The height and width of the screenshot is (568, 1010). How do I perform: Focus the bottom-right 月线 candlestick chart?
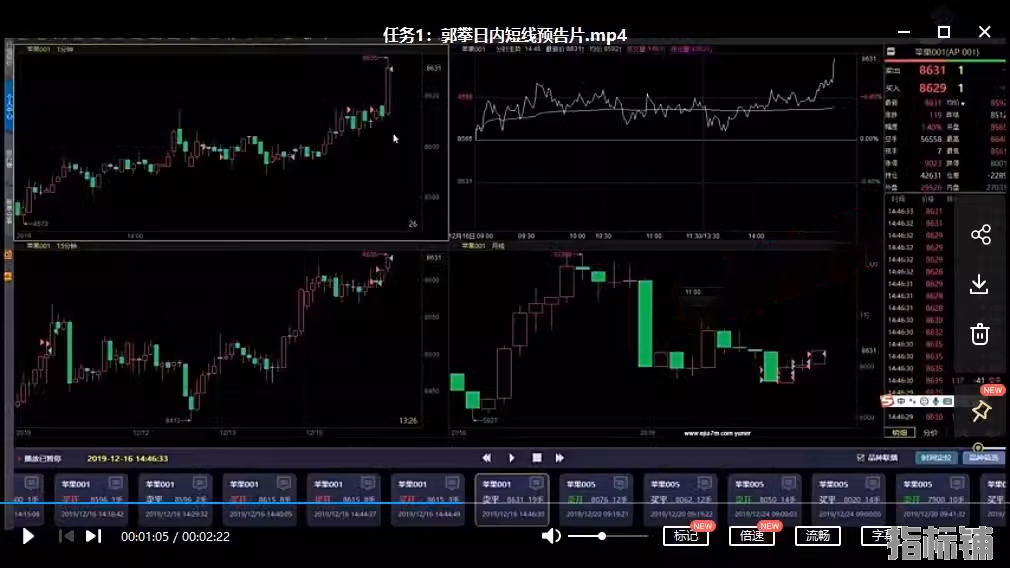(x=665, y=340)
